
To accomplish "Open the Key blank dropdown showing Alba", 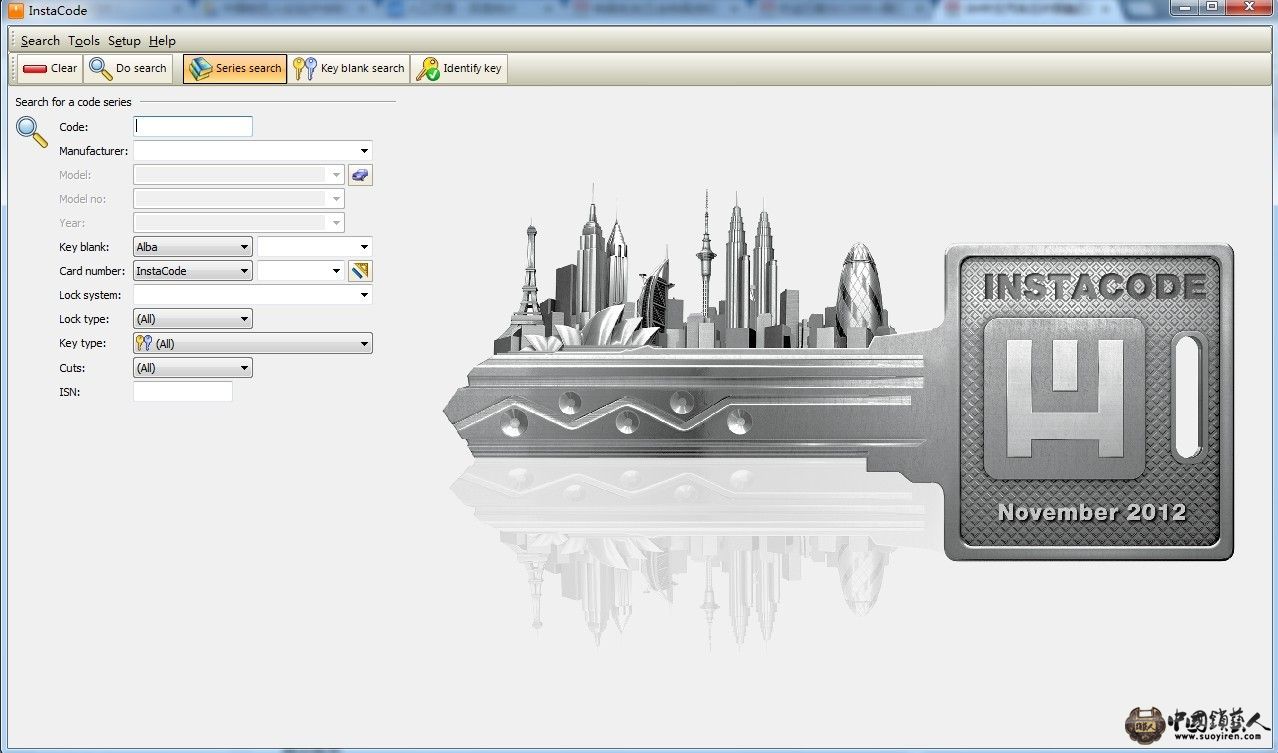I will tap(193, 247).
